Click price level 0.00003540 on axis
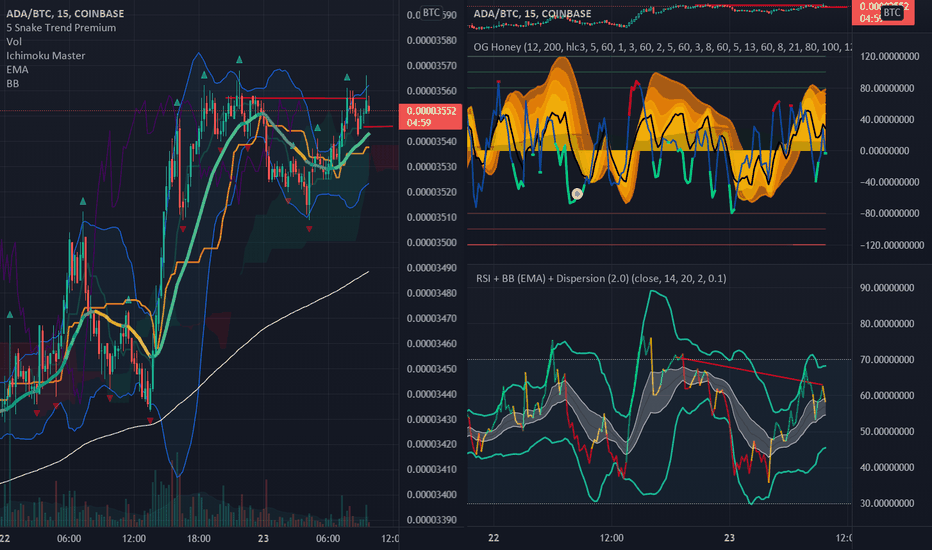 pyautogui.click(x=432, y=142)
